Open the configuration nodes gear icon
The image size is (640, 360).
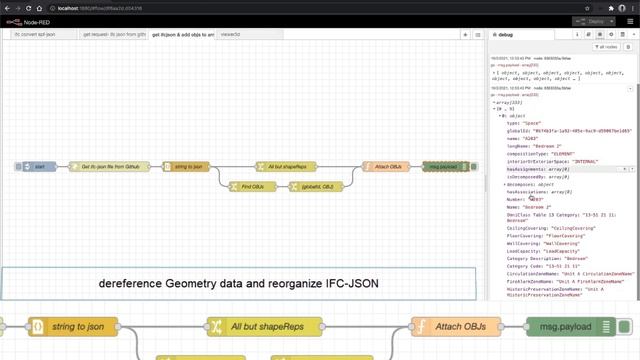pyautogui.click(x=611, y=35)
